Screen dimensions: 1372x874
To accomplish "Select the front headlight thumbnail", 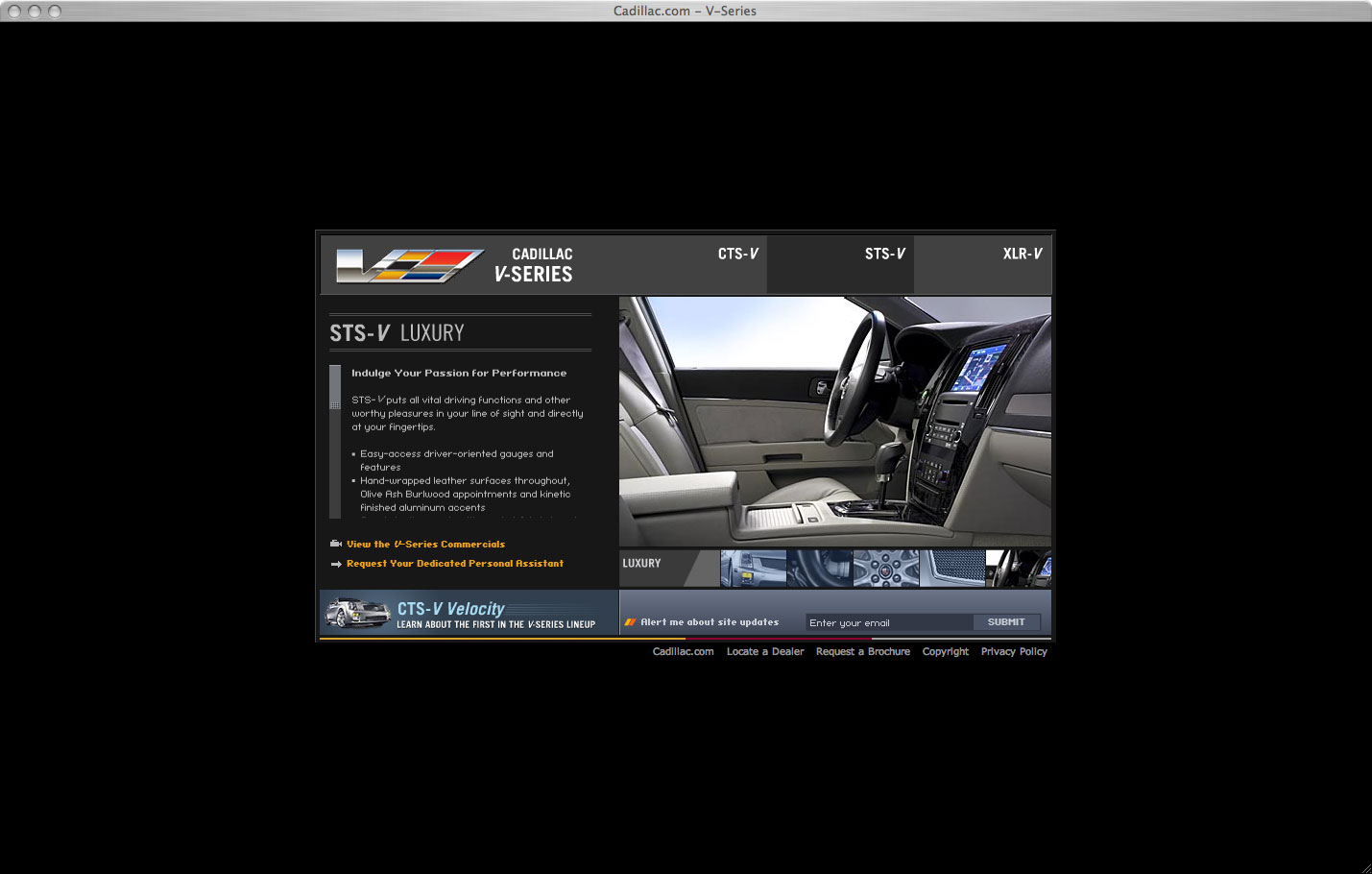I will click(754, 569).
